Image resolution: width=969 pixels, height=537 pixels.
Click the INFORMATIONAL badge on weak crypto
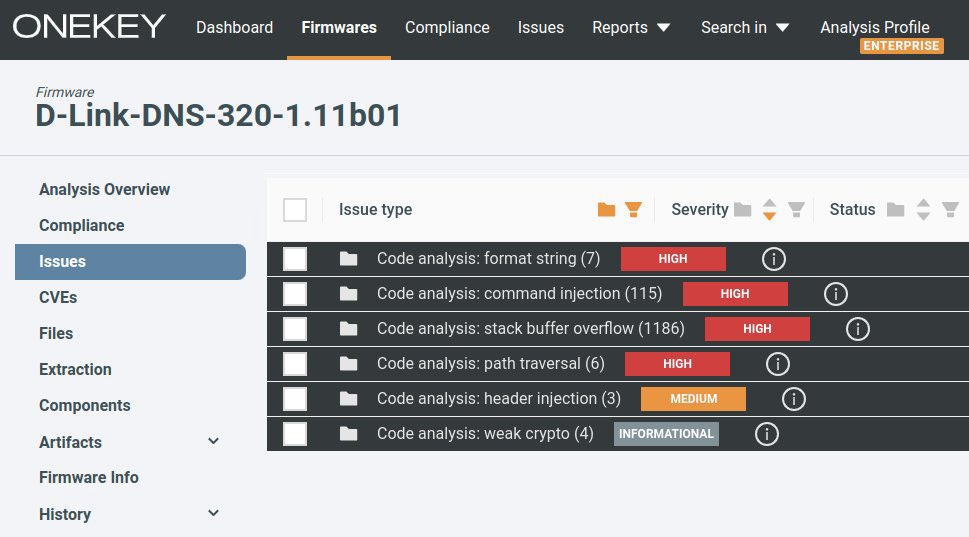coord(666,434)
